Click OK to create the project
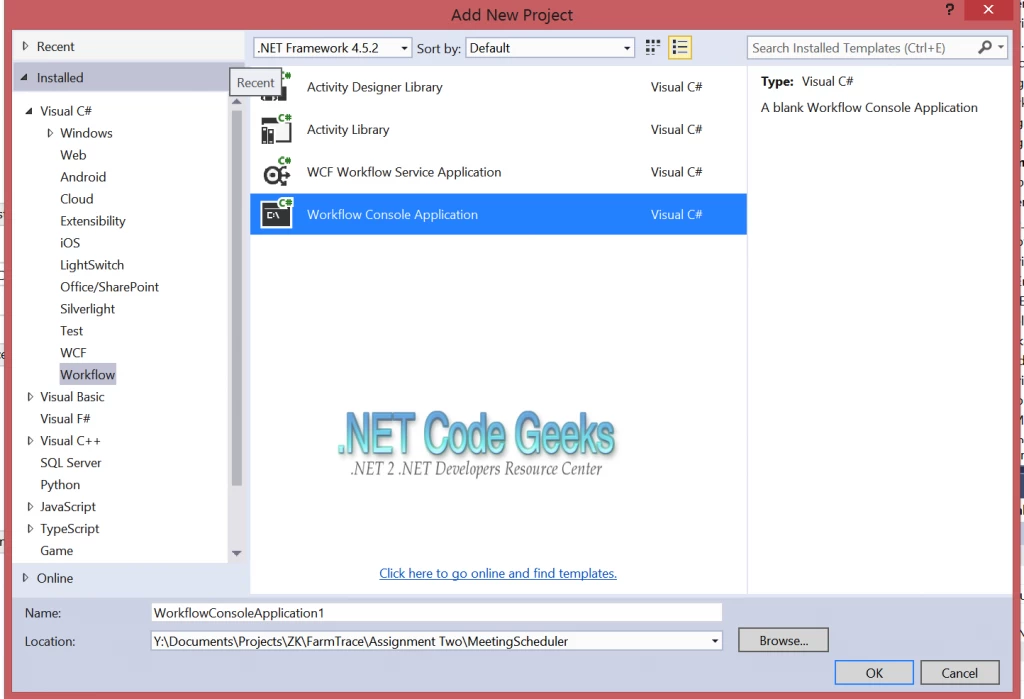The height and width of the screenshot is (699, 1024). pyautogui.click(x=873, y=672)
